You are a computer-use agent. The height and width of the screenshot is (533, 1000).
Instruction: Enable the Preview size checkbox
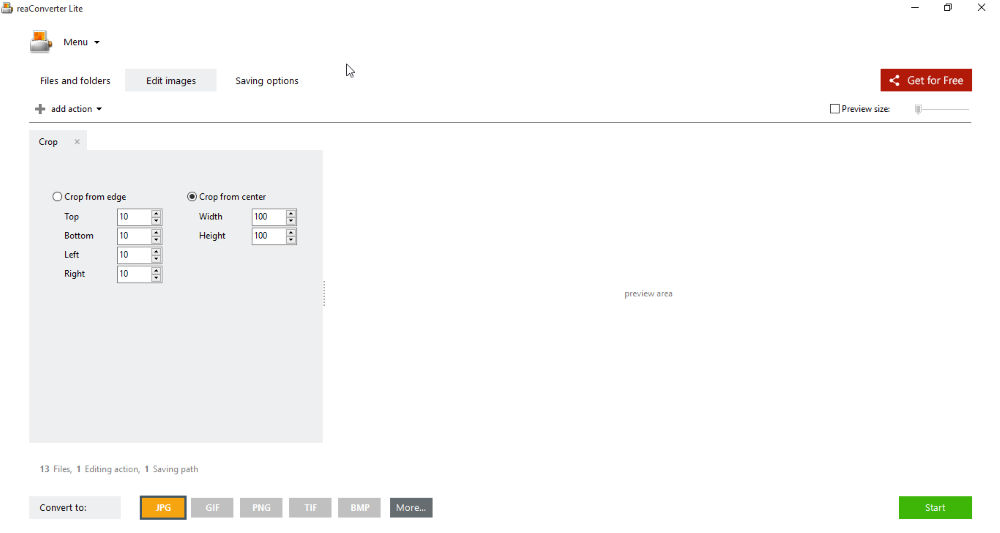coord(835,109)
